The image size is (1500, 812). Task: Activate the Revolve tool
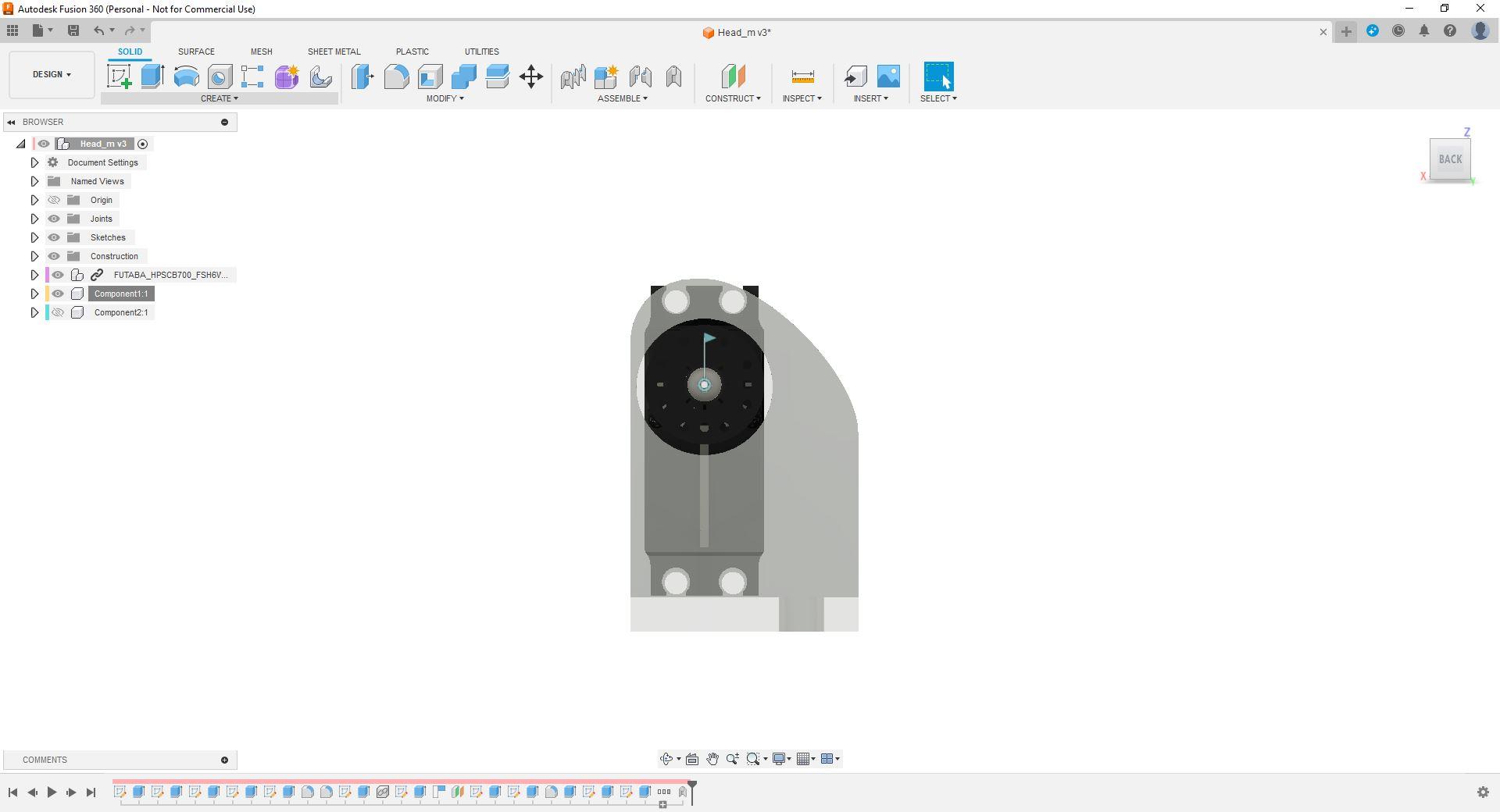click(186, 77)
